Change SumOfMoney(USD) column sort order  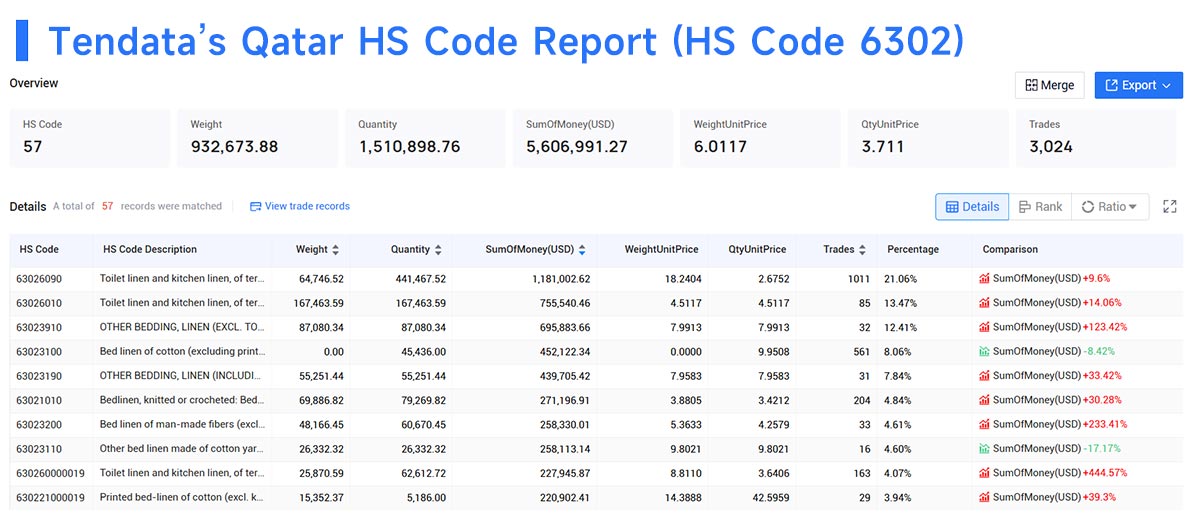tap(582, 250)
